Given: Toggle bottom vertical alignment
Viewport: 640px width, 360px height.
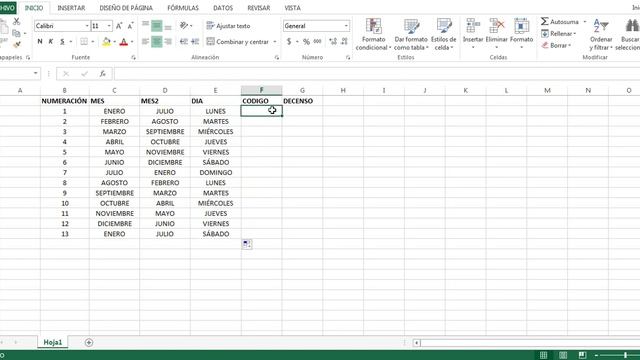Looking at the screenshot, I should coord(168,26).
